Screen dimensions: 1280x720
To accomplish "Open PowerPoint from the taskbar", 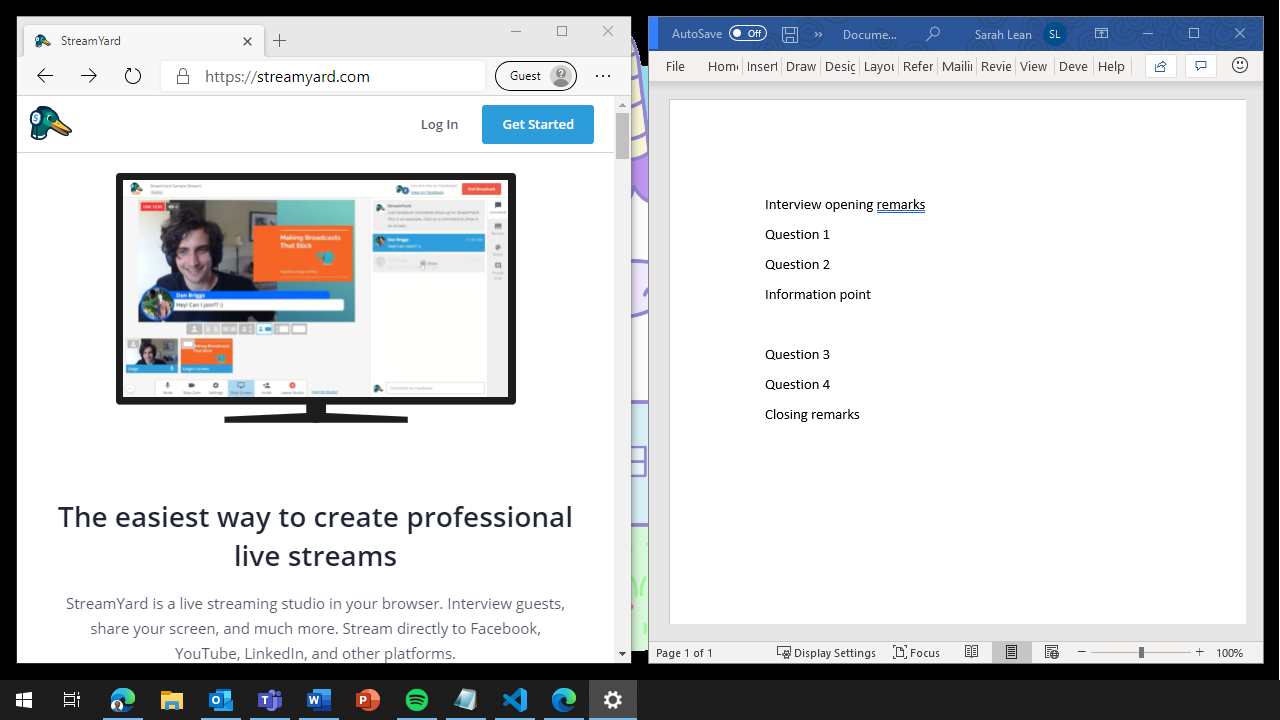I will [x=368, y=700].
